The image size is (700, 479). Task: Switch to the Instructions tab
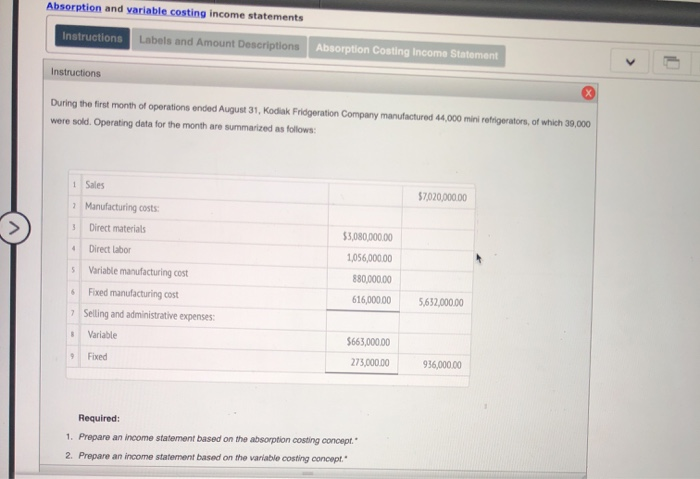point(92,37)
